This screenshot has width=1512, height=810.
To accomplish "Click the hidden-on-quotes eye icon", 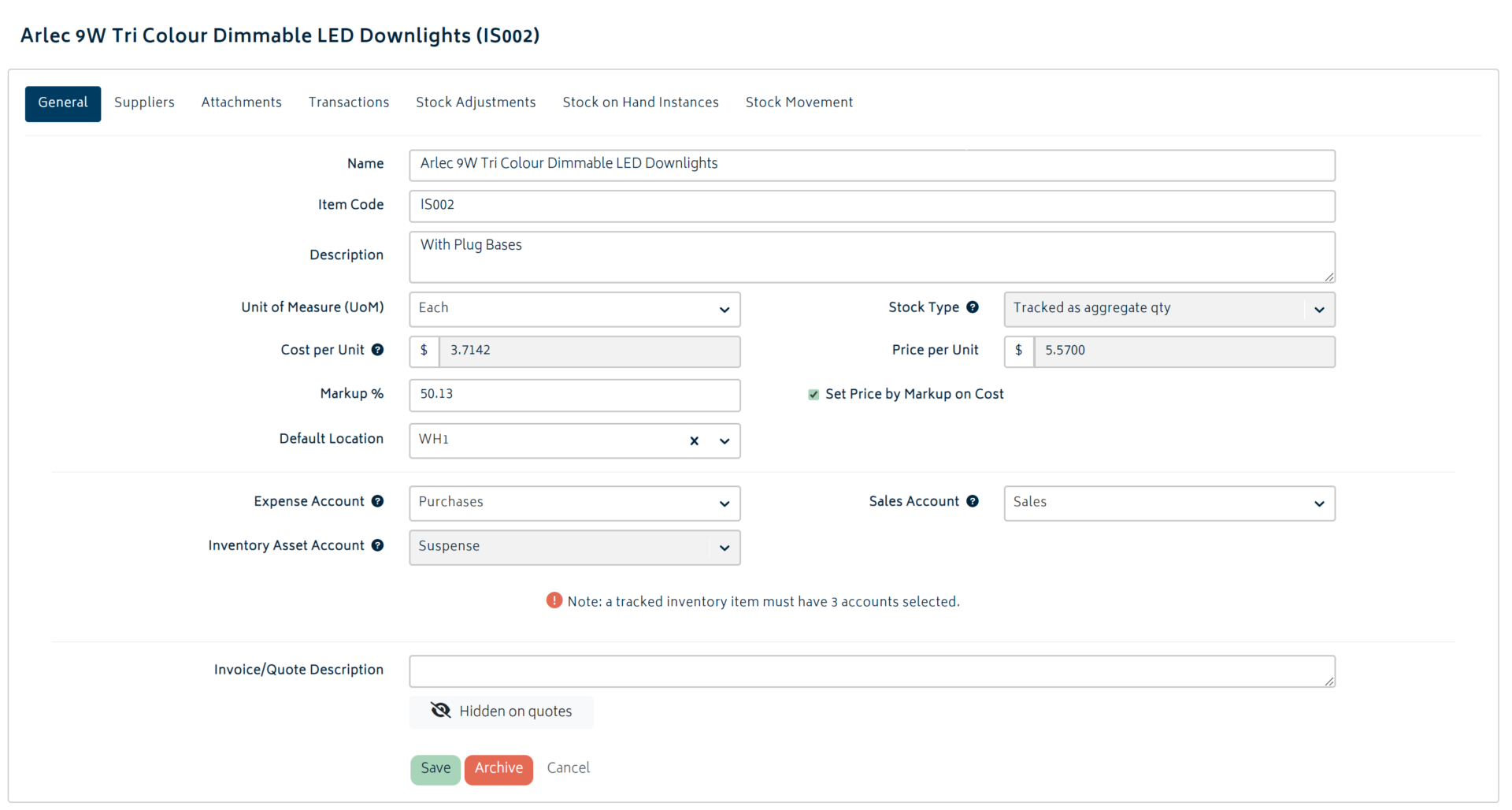I will [440, 710].
